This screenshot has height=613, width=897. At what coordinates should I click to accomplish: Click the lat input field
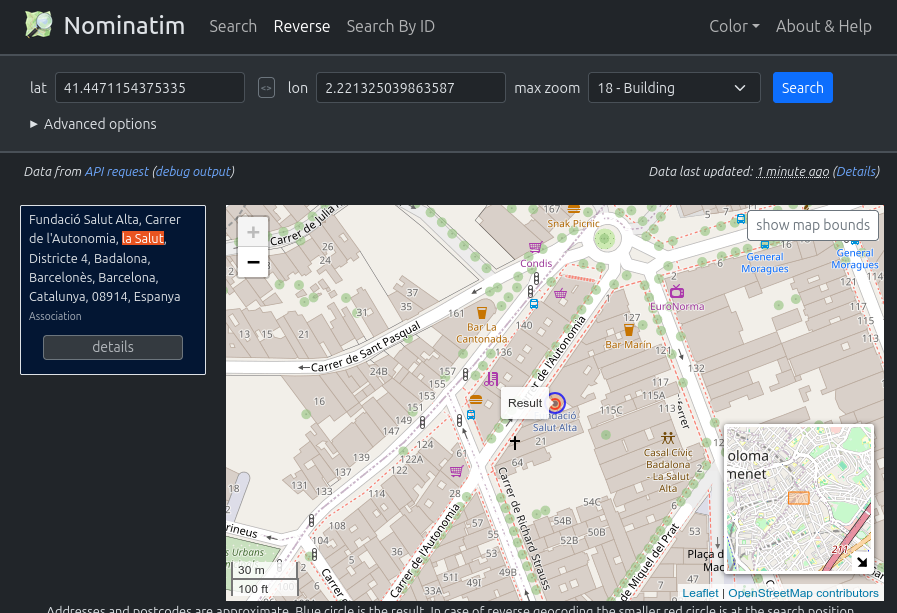click(150, 88)
